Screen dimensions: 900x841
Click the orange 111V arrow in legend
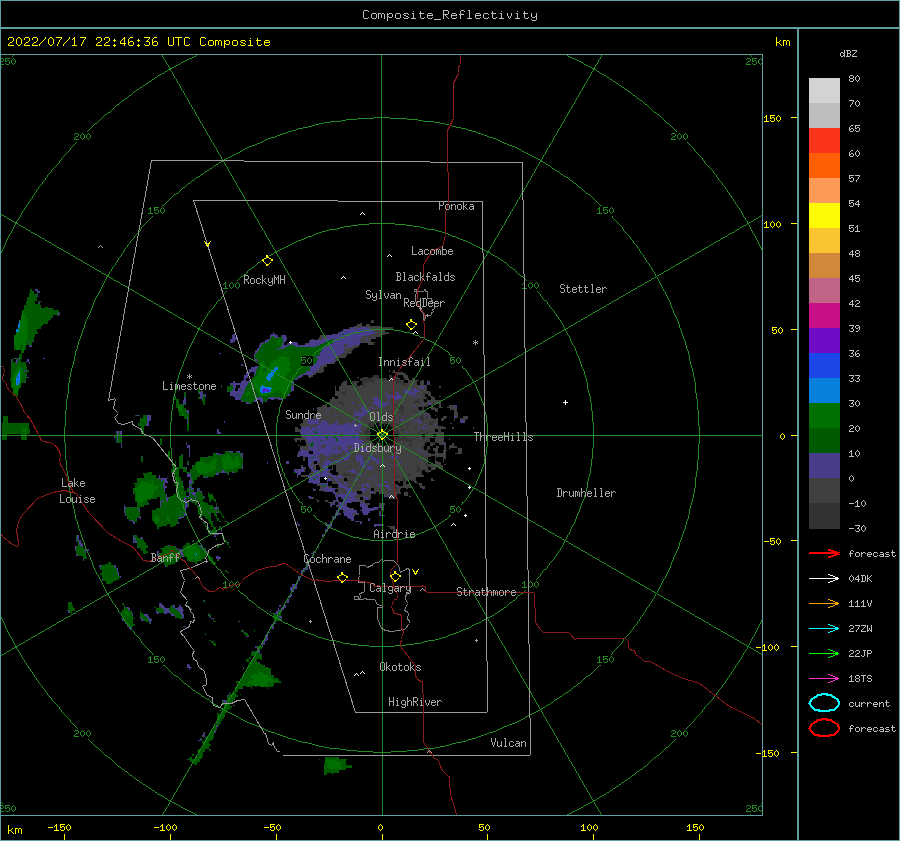coord(824,603)
